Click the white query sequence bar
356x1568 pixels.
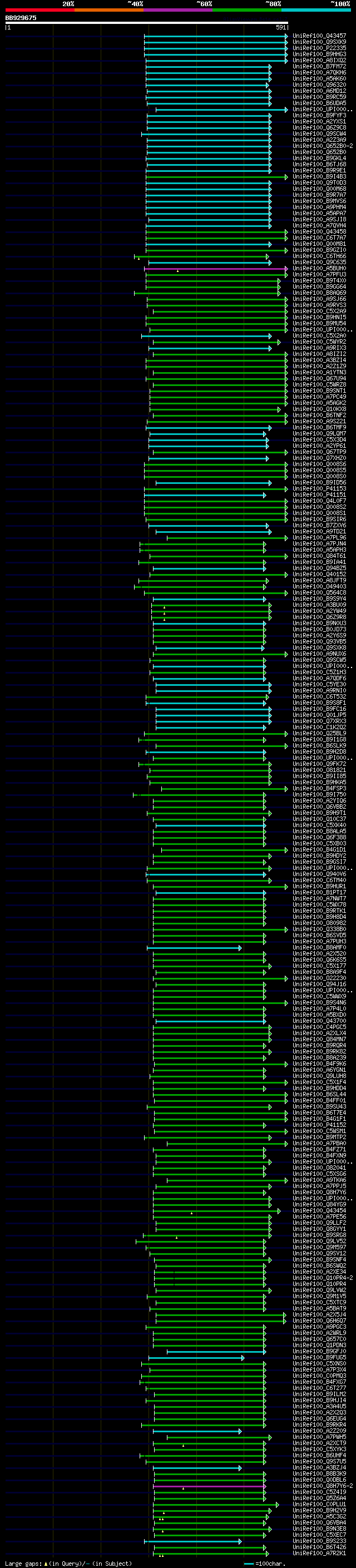point(146,23)
